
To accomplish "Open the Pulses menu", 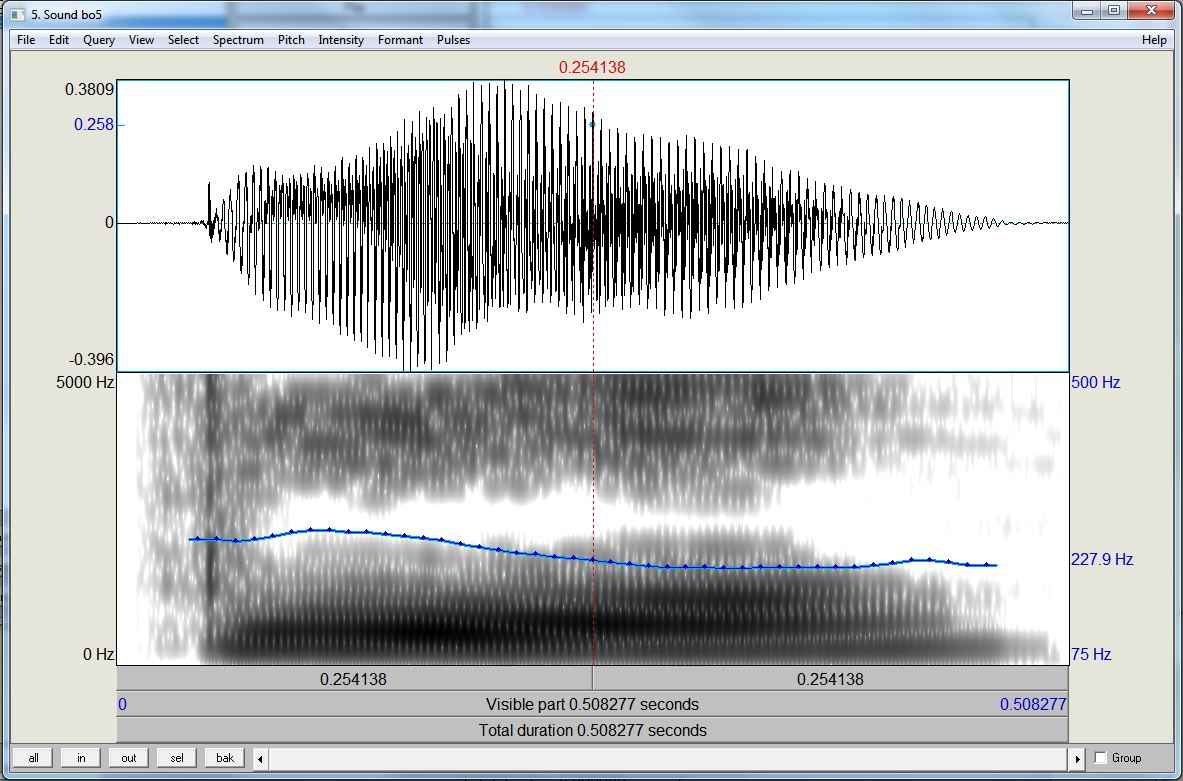I will [x=453, y=40].
